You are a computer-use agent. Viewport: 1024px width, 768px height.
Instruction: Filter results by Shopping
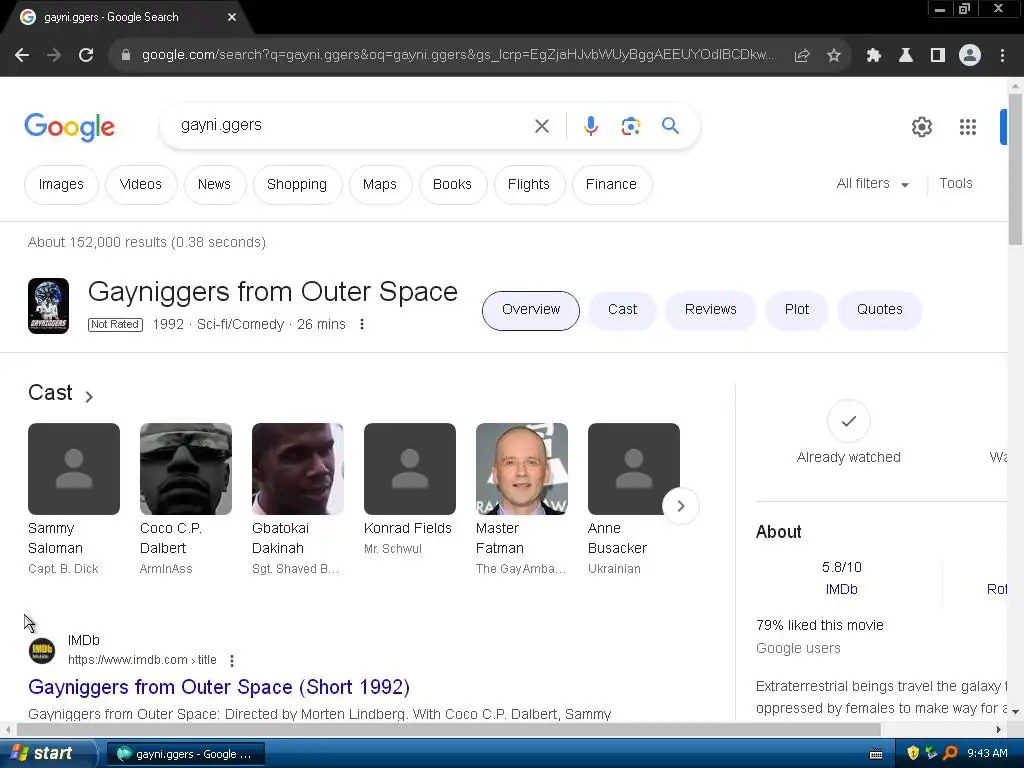click(x=297, y=185)
